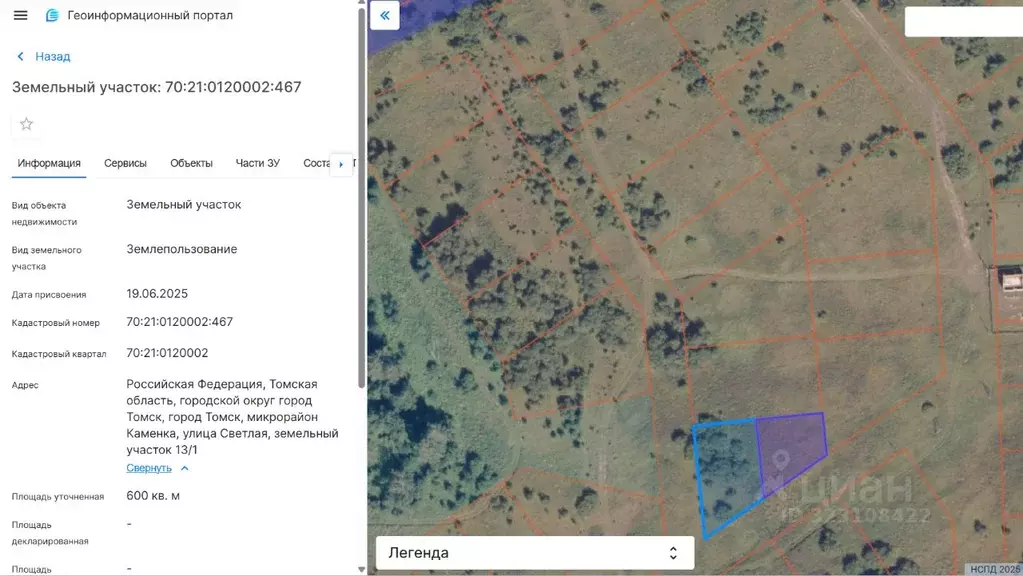Click the left panel vertical scrollbar
Screen dimensions: 1023x576
coord(362,200)
